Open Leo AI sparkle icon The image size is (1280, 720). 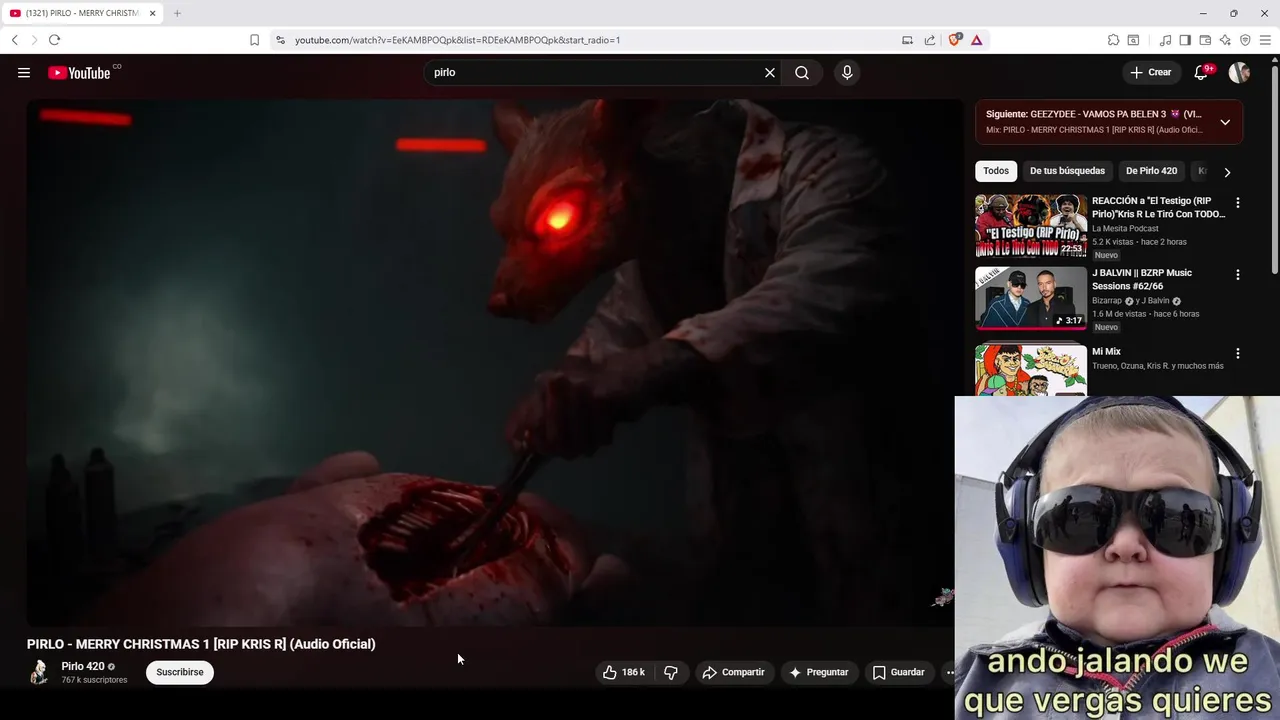(x=1225, y=40)
